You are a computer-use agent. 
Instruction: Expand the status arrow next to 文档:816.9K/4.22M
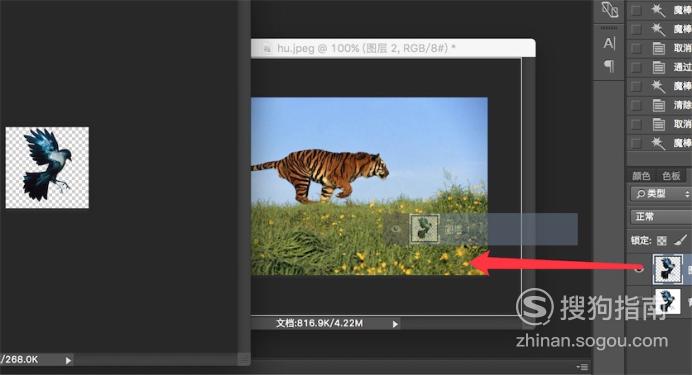[395, 324]
